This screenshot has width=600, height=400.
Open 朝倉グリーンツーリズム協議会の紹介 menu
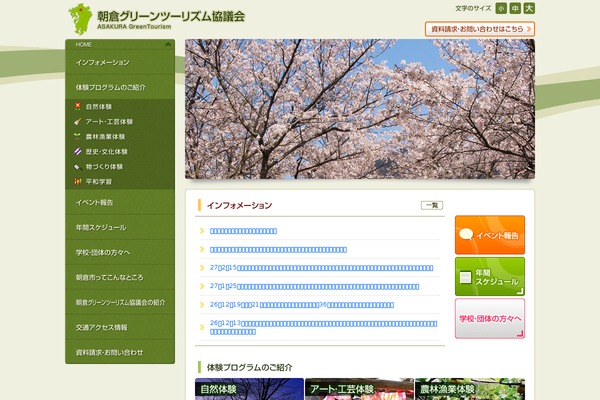click(x=120, y=302)
